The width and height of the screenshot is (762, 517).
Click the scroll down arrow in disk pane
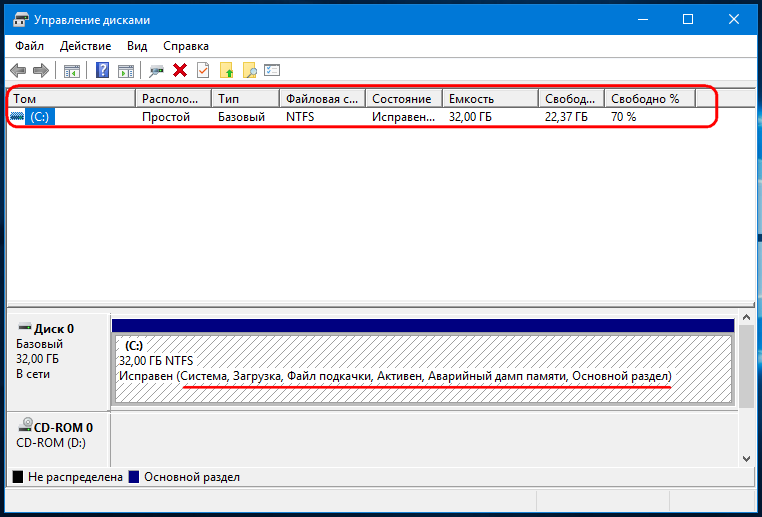pos(746,459)
